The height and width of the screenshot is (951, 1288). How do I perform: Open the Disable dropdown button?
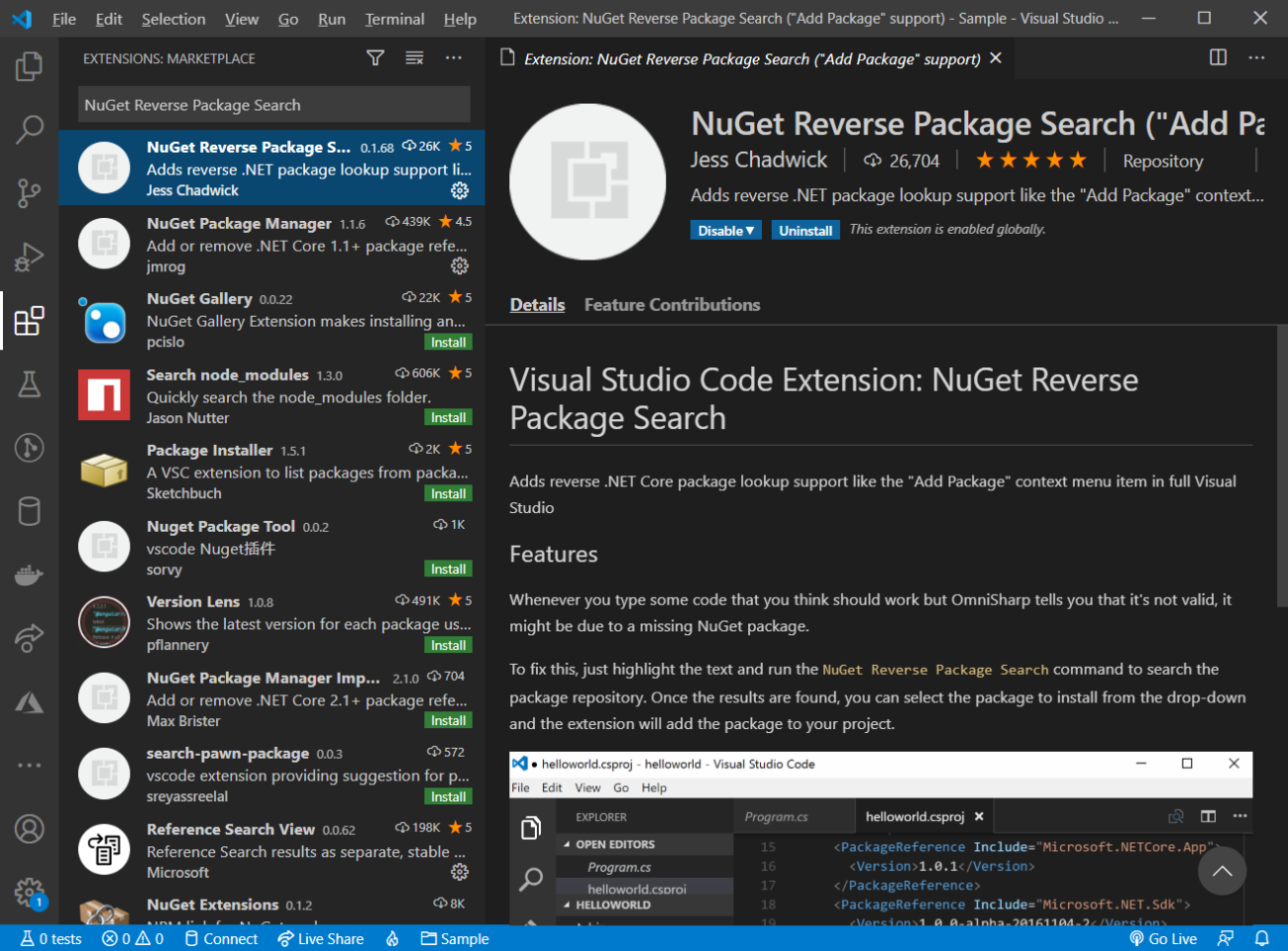pos(726,230)
